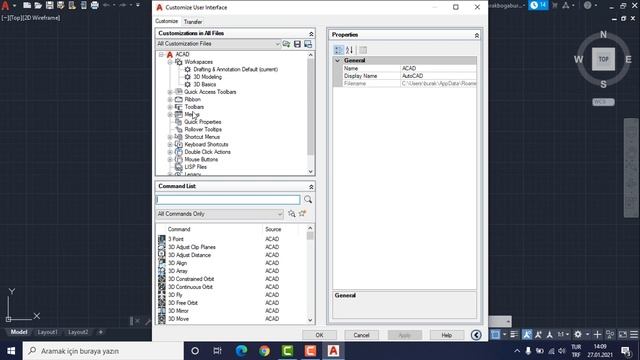Sort Properties alphabetically icon

349,50
